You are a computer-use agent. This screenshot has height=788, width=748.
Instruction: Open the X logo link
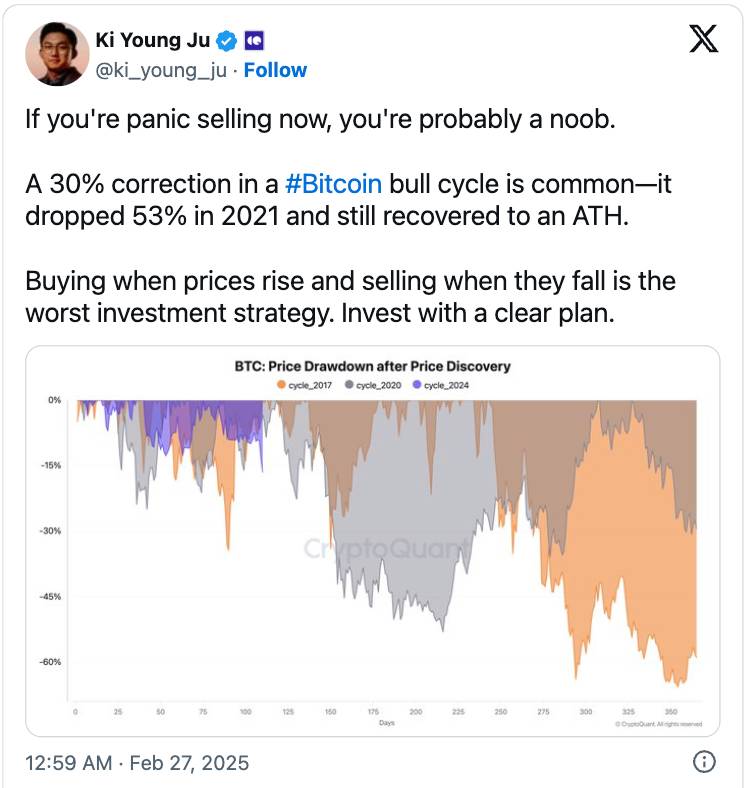[703, 39]
